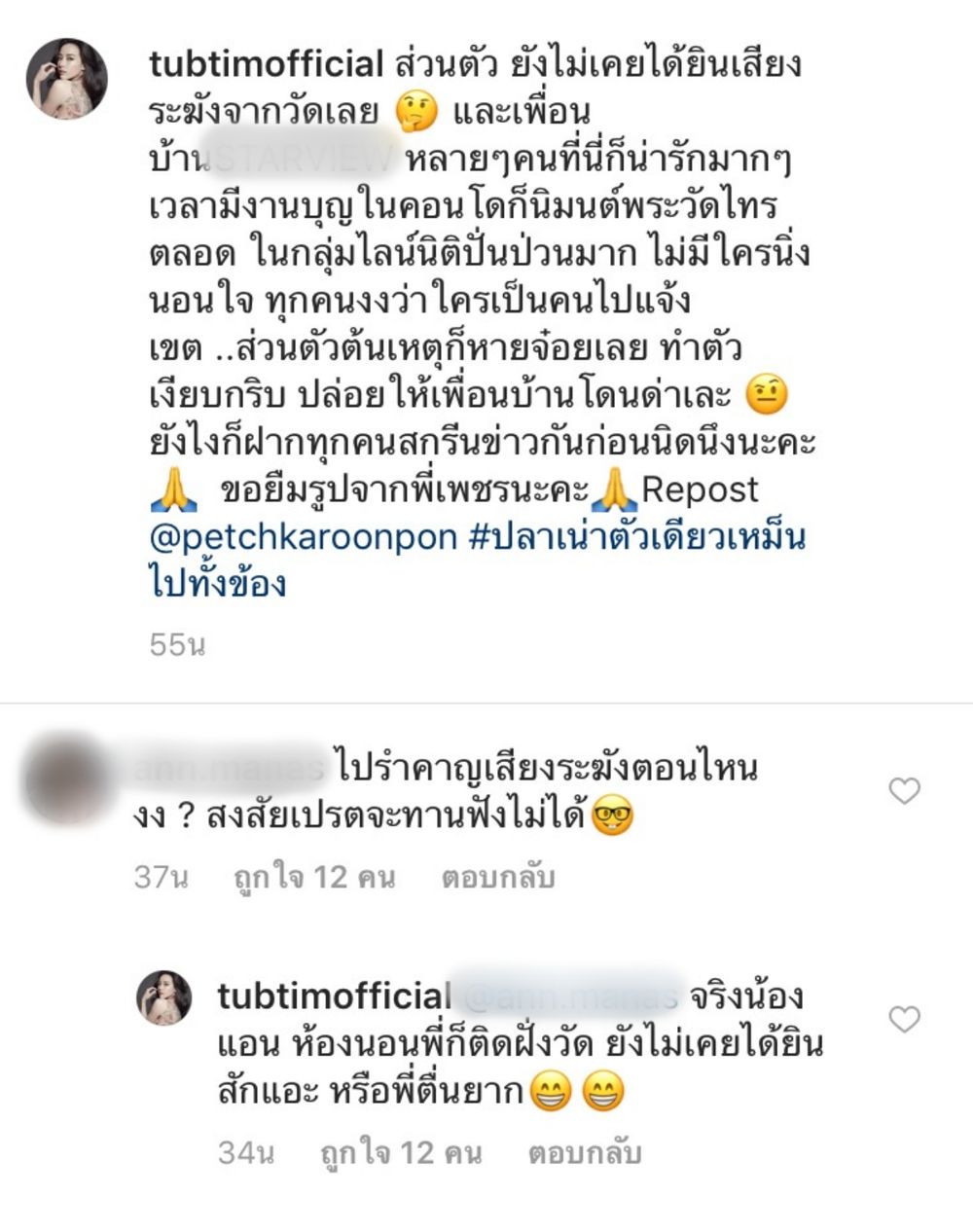Click the blurred mention in the reply

coord(567,996)
